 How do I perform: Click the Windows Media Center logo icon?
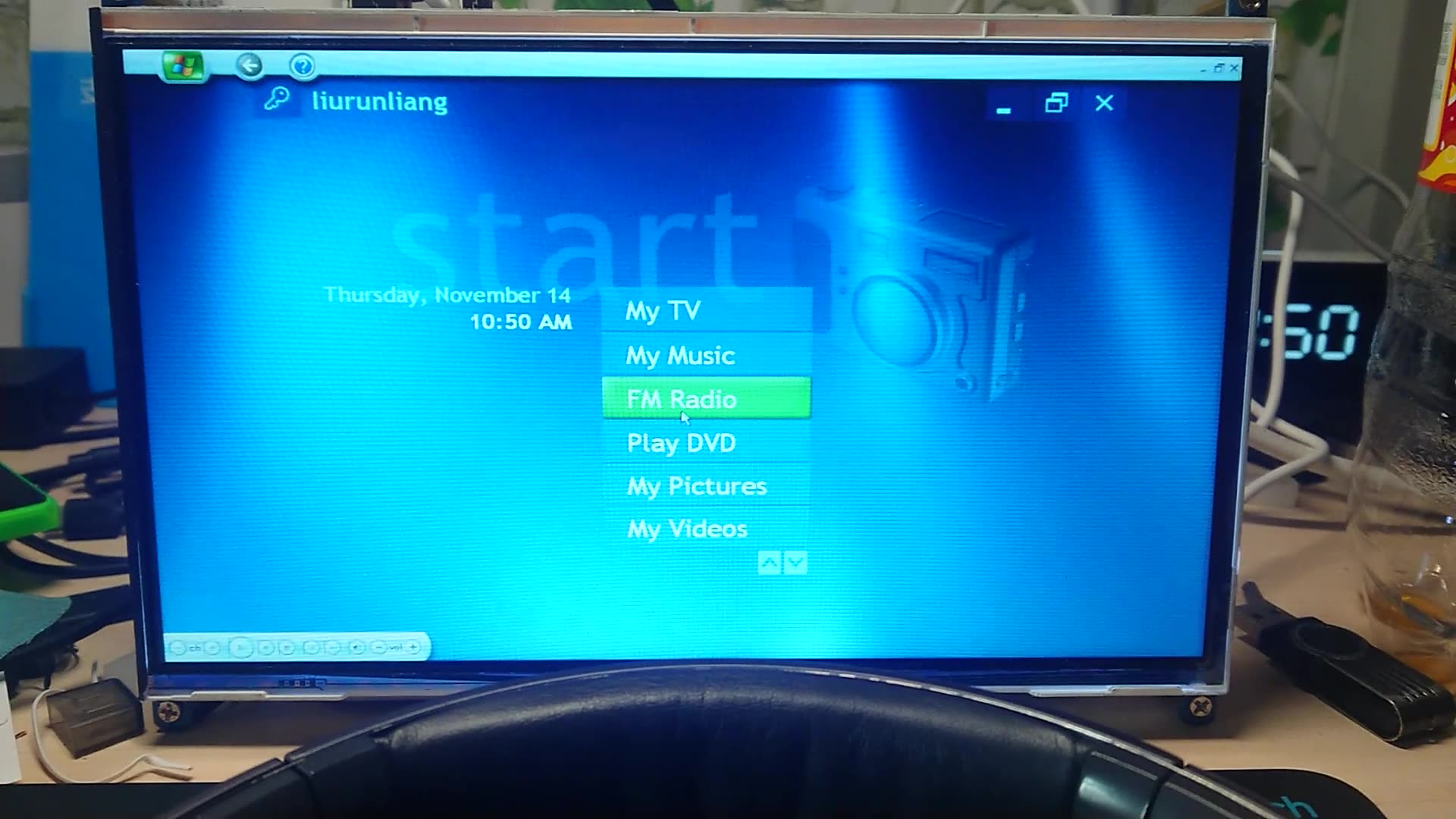point(183,65)
